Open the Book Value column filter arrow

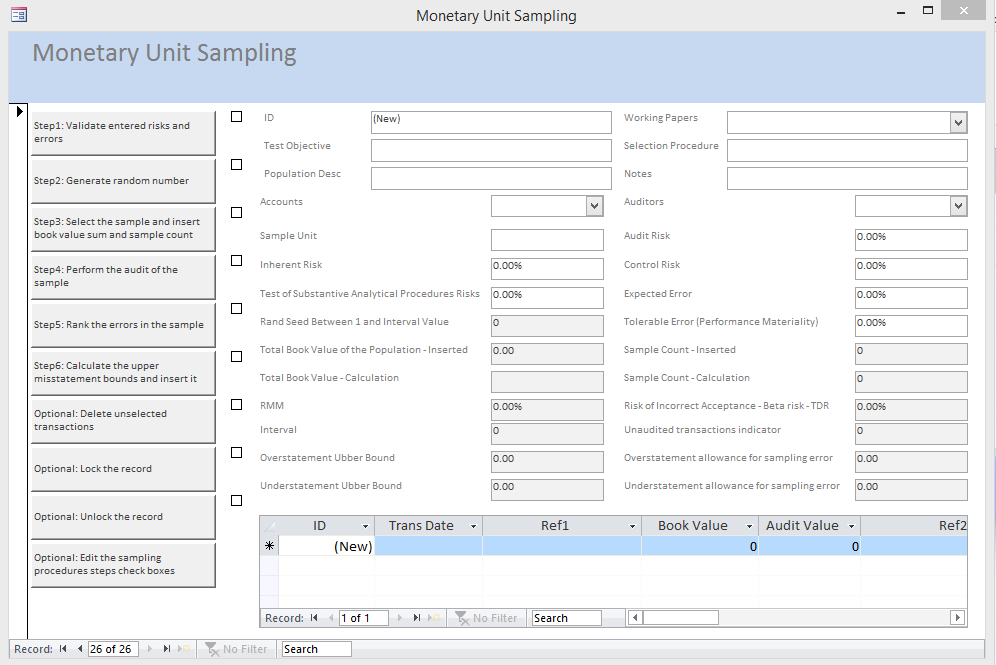(750, 526)
